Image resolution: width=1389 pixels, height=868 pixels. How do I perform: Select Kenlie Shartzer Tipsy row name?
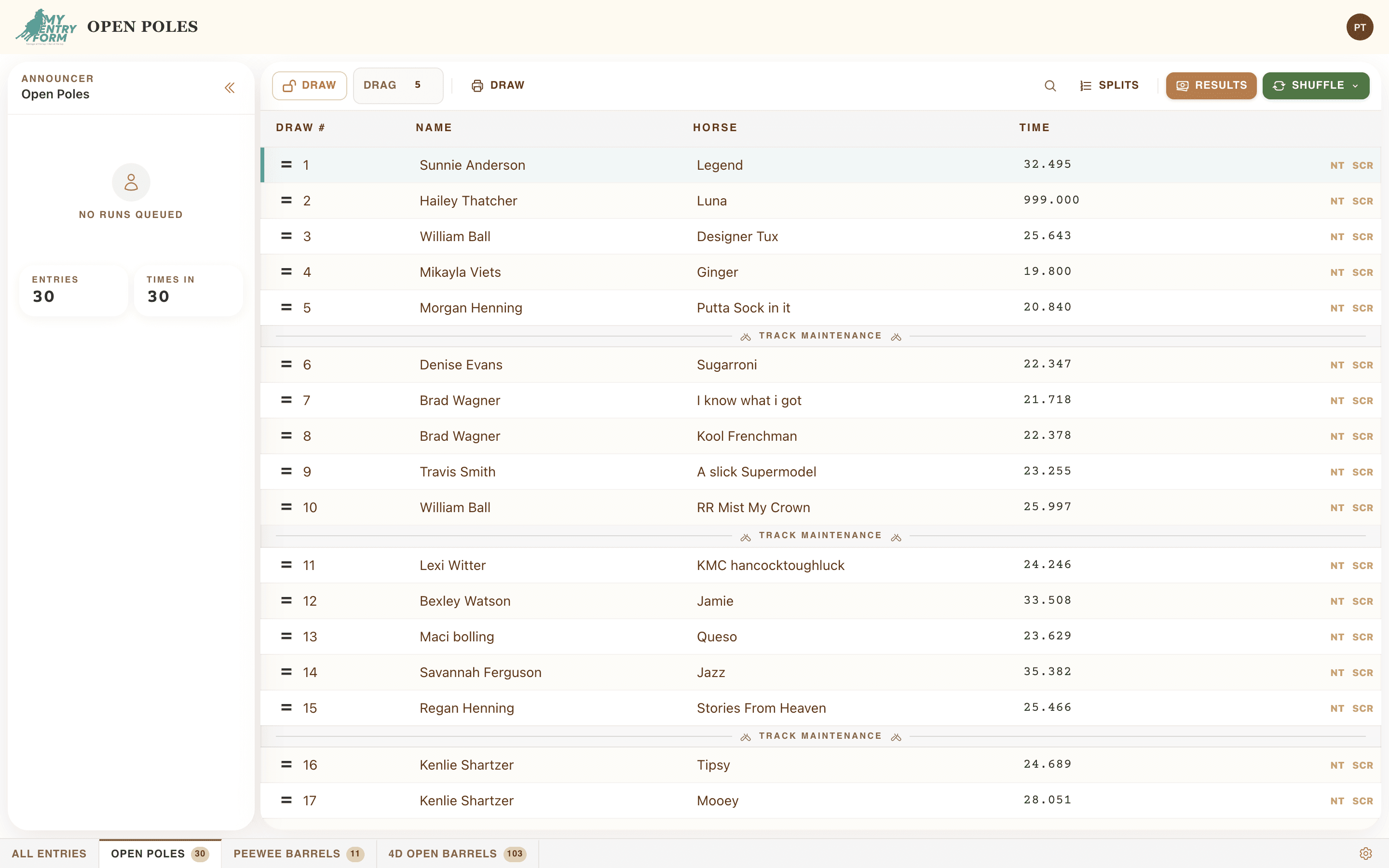[466, 765]
